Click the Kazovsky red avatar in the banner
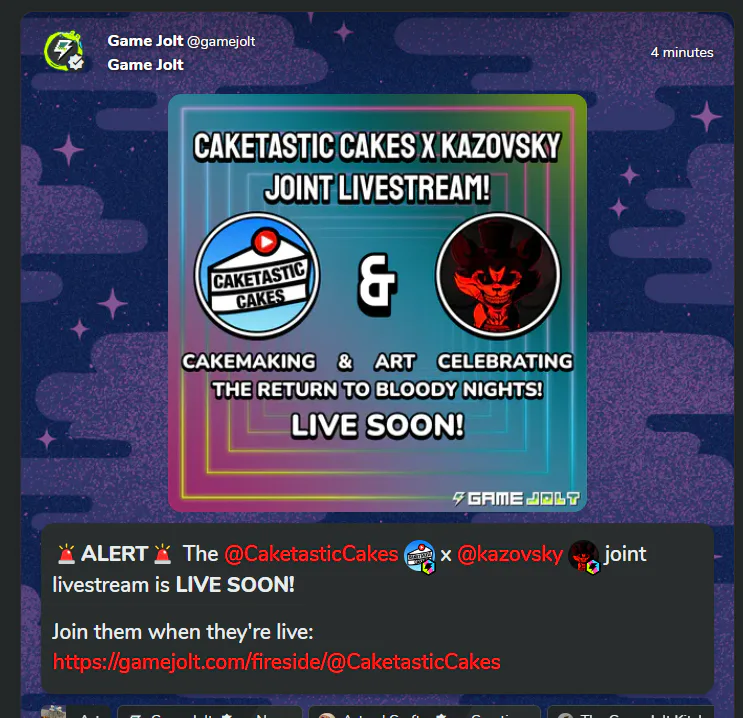This screenshot has width=743, height=718. point(498,275)
